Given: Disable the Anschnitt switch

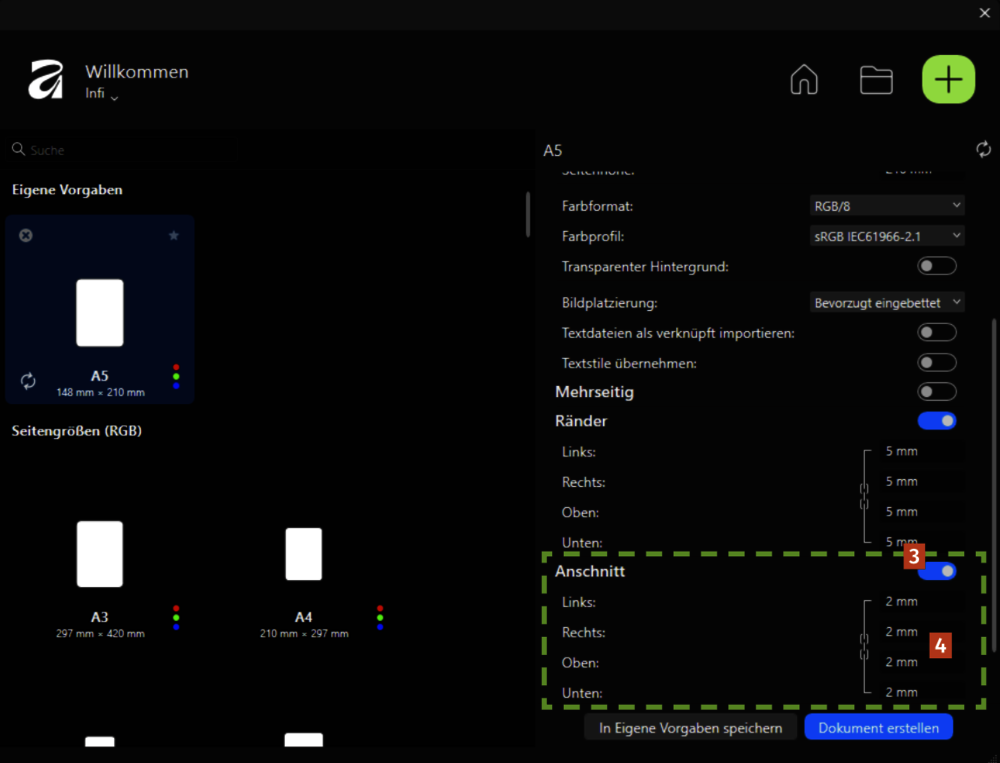Looking at the screenshot, I should [x=937, y=571].
